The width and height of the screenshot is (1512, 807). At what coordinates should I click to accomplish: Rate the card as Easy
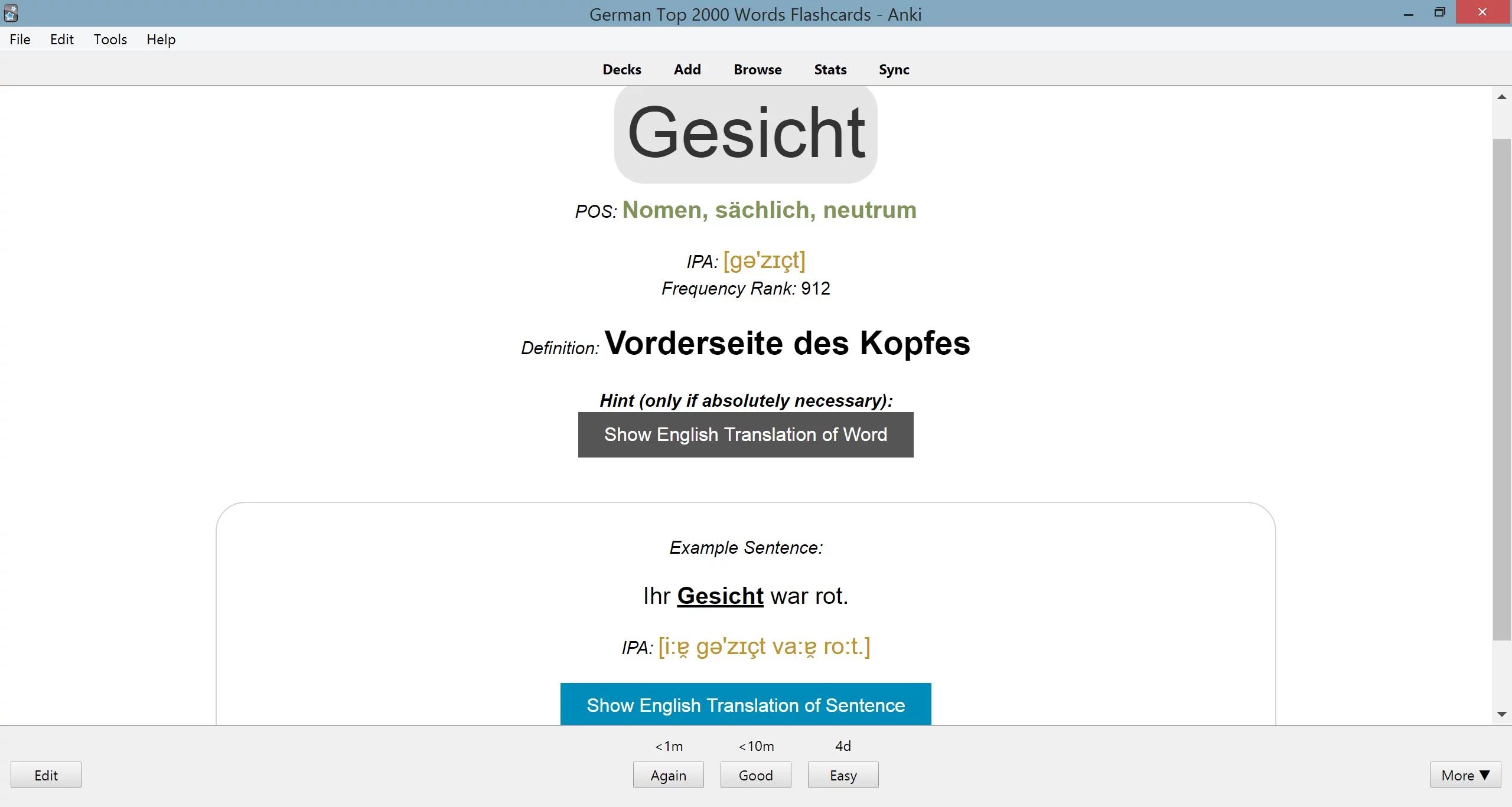(842, 775)
